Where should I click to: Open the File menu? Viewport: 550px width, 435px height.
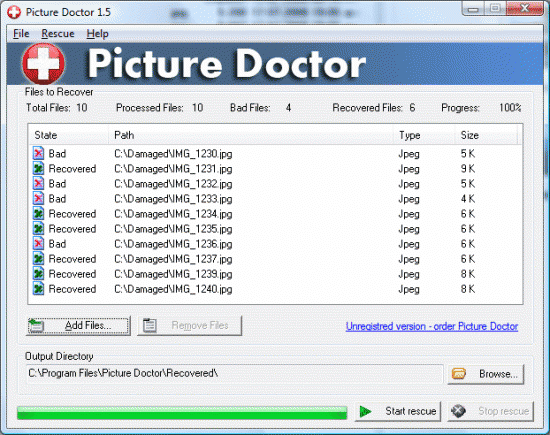point(21,34)
